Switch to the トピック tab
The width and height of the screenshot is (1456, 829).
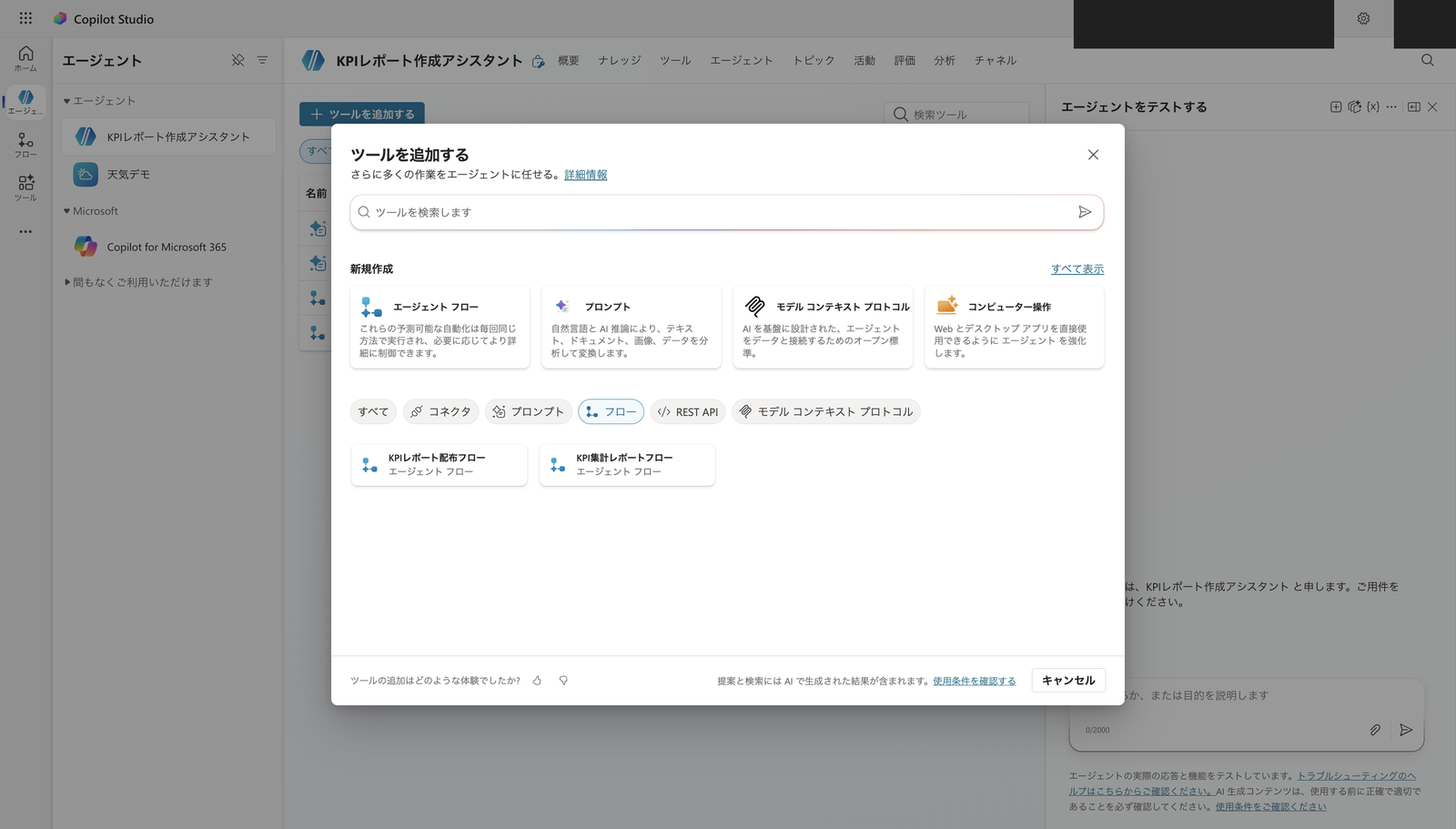(x=814, y=60)
